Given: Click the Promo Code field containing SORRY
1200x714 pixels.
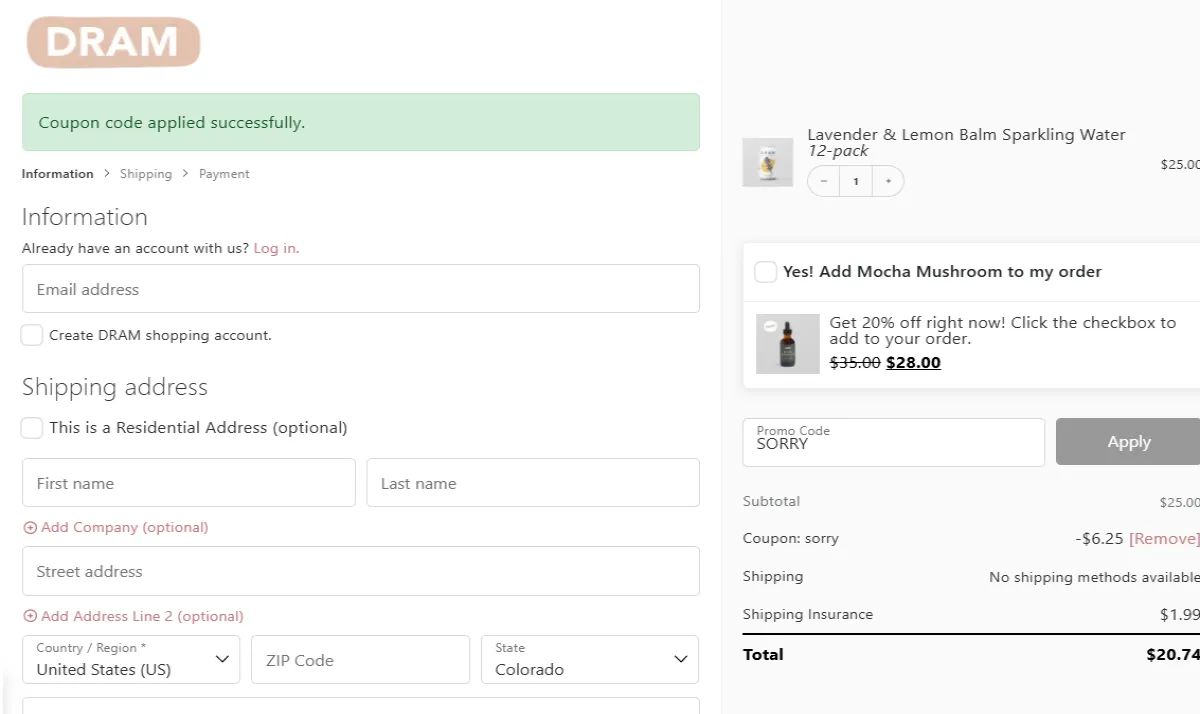Looking at the screenshot, I should [893, 442].
